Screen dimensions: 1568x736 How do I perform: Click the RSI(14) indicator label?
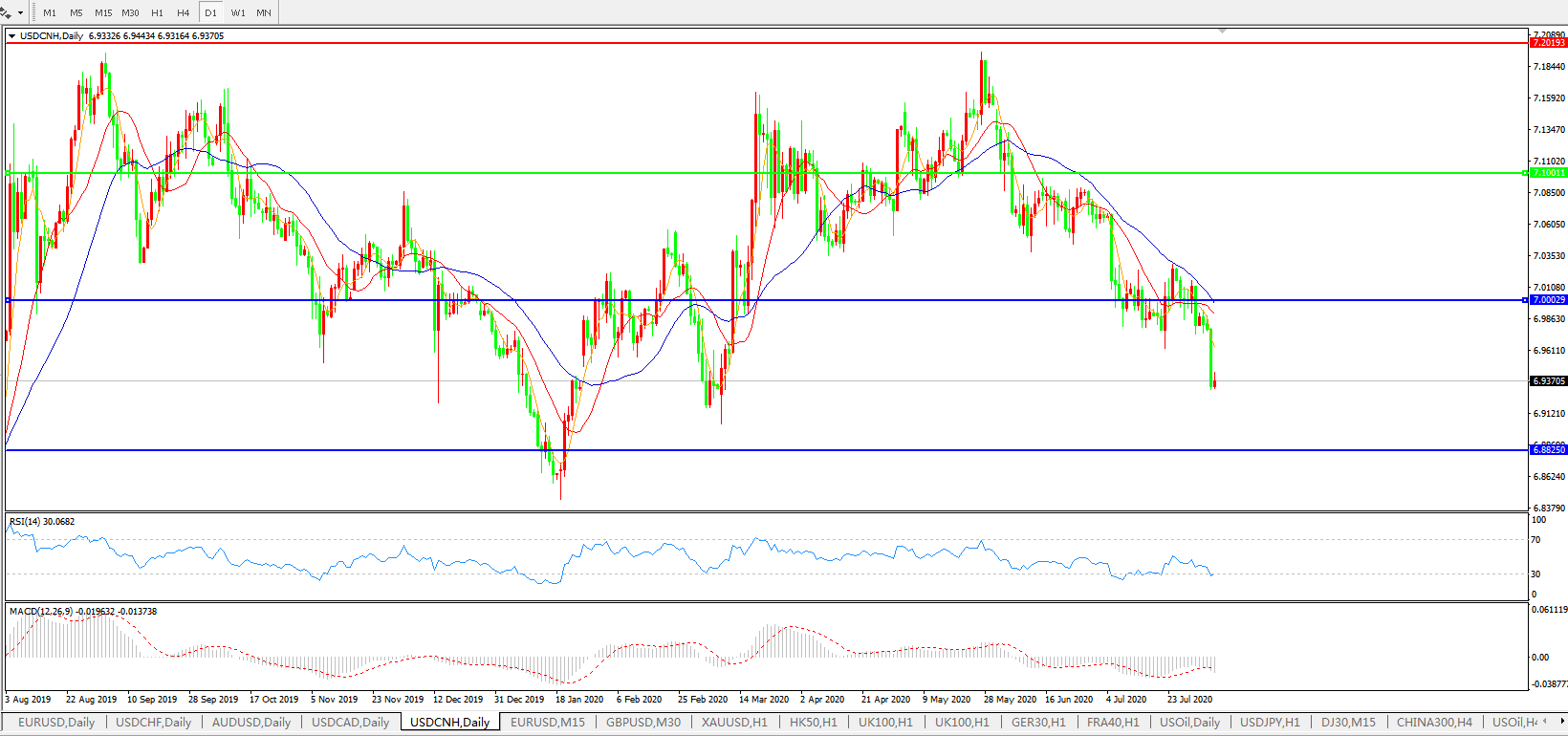coord(42,522)
